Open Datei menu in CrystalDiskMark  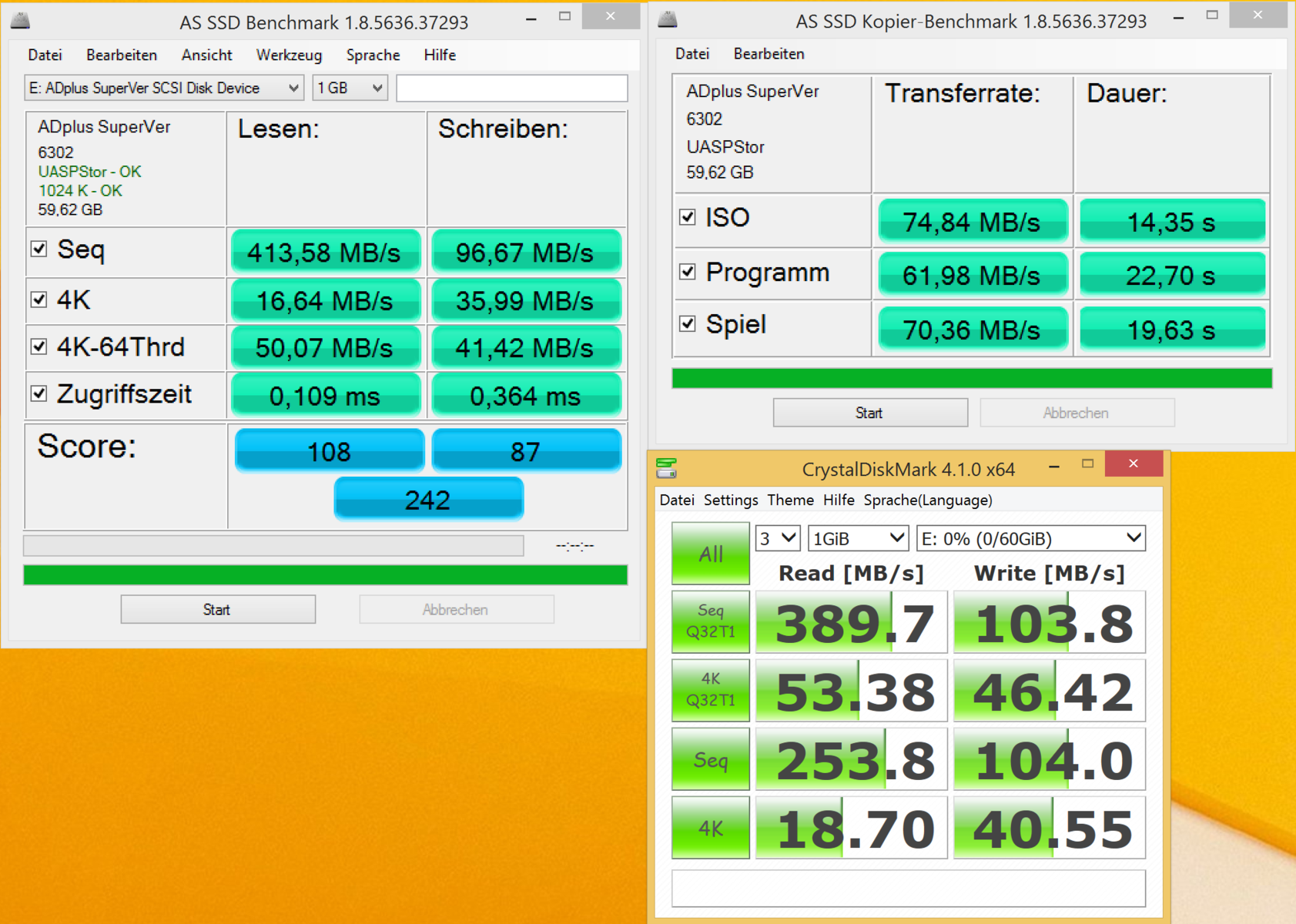coord(677,500)
